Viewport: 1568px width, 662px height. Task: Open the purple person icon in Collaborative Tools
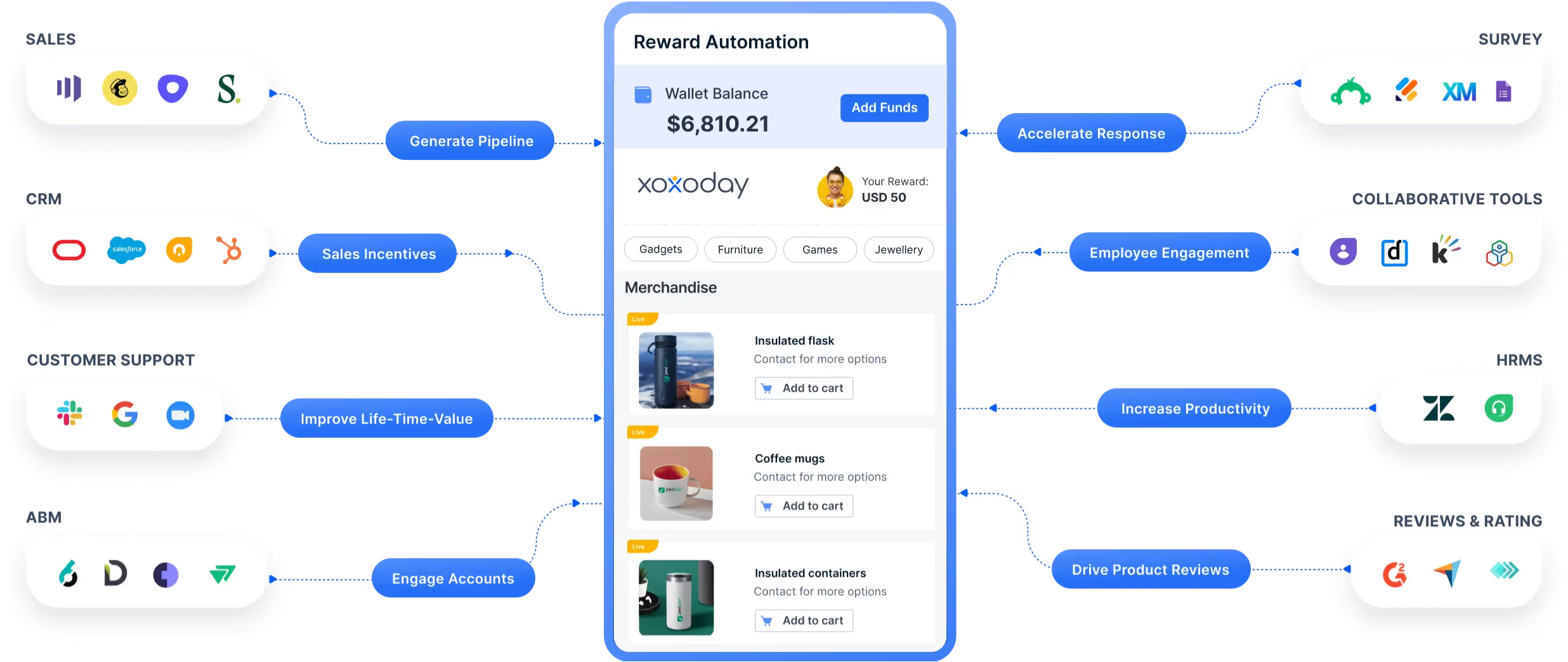click(x=1343, y=251)
